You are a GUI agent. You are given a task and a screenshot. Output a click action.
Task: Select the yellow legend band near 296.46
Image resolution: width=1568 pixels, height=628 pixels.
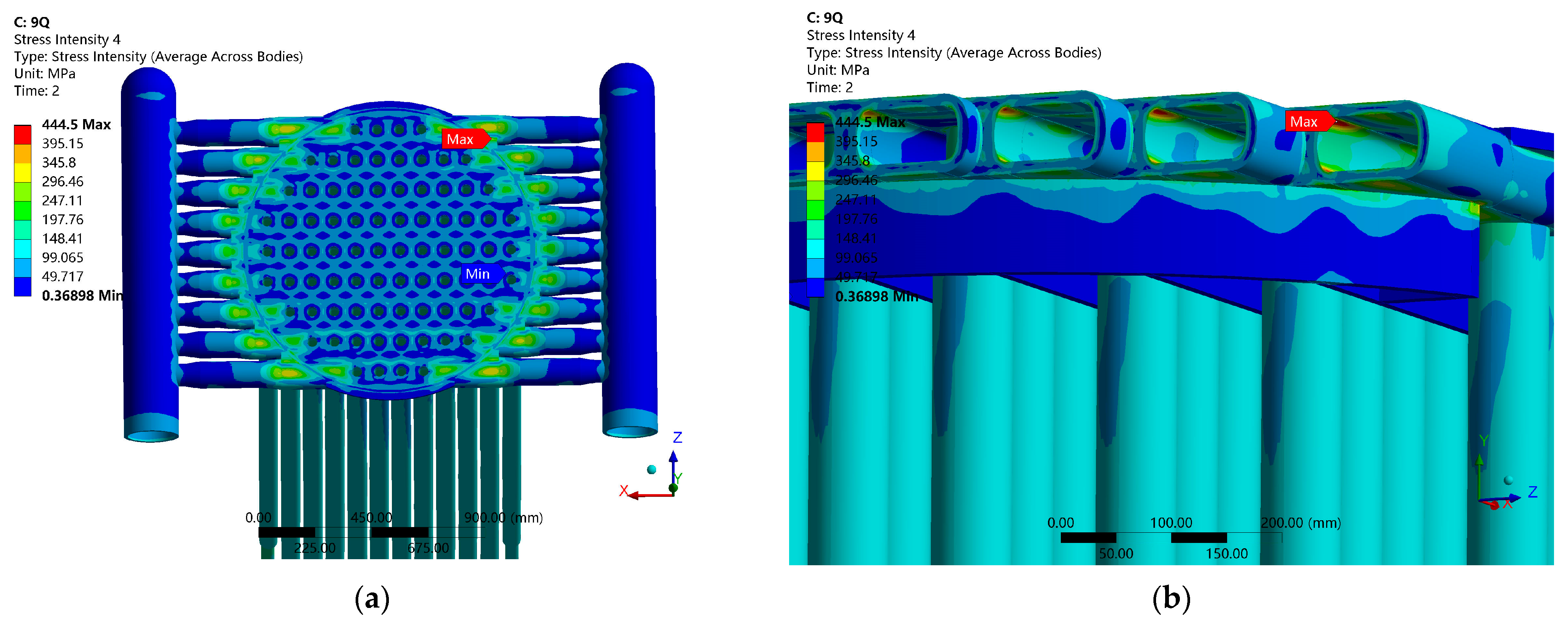[23, 173]
